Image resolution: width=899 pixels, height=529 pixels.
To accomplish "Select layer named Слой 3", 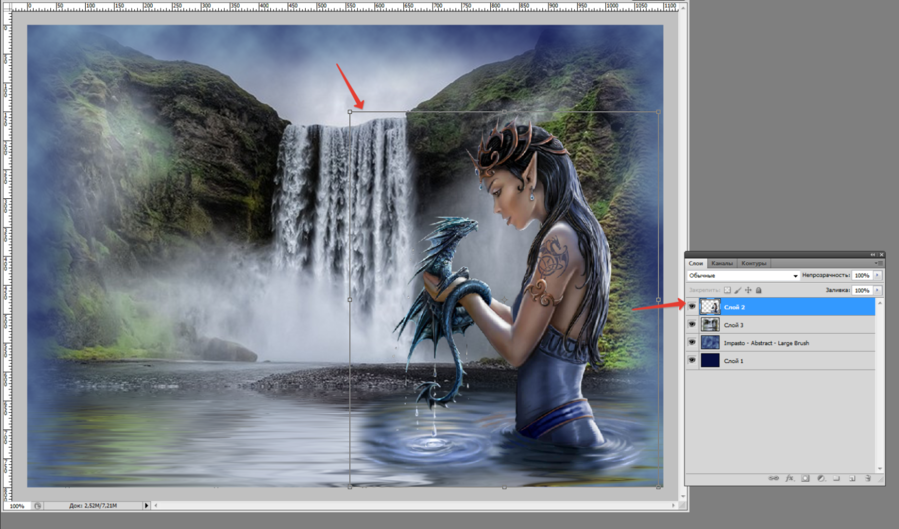I will [733, 325].
